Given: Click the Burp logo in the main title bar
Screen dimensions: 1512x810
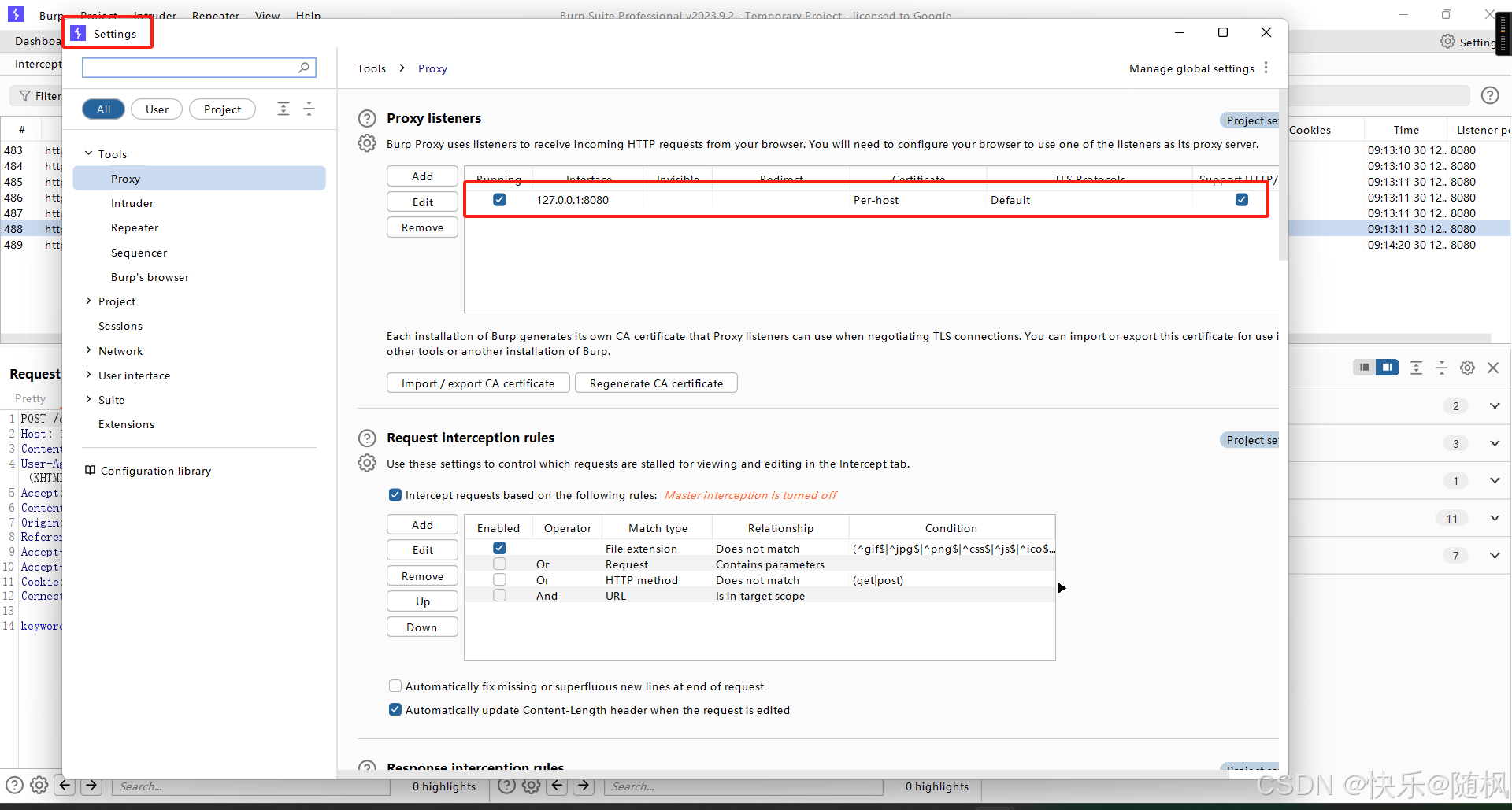Looking at the screenshot, I should tap(16, 14).
